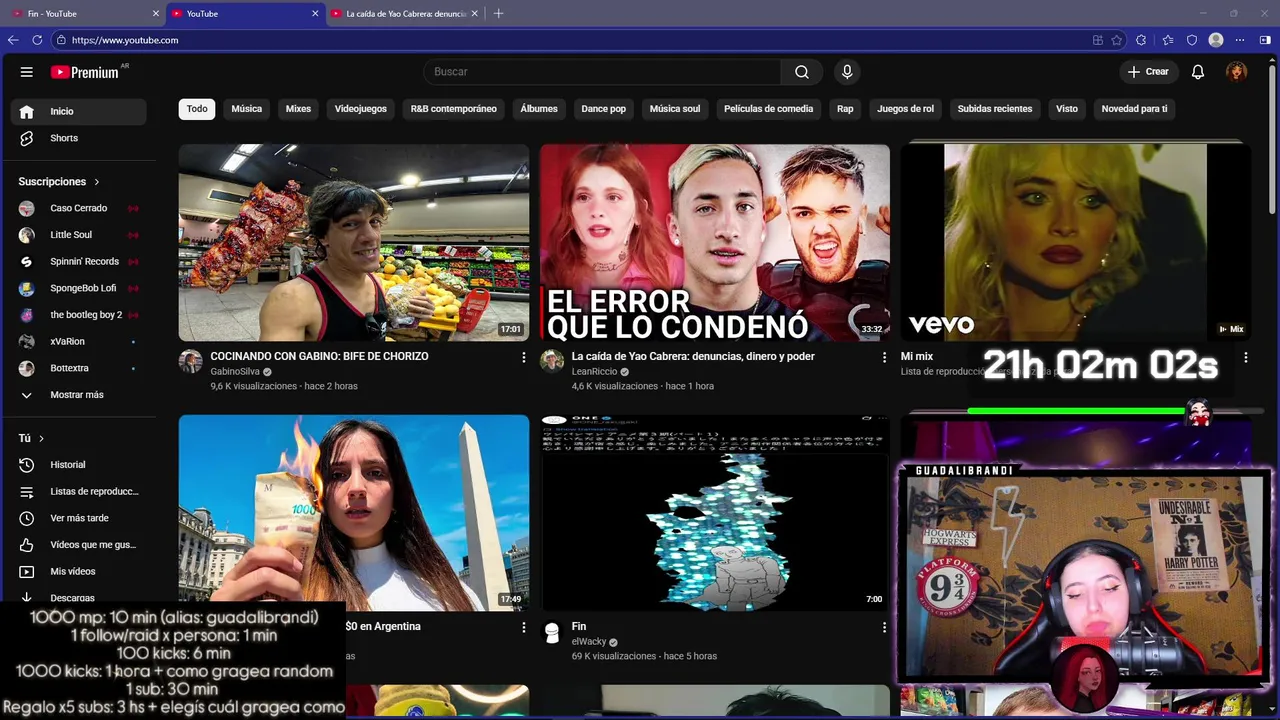Open EL ERROR QUE LO CONDENÓ thumbnail
Viewport: 1280px width, 720px height.
[x=715, y=243]
